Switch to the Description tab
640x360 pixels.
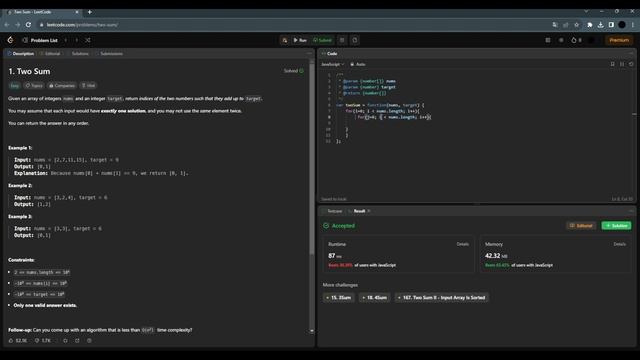coord(20,53)
